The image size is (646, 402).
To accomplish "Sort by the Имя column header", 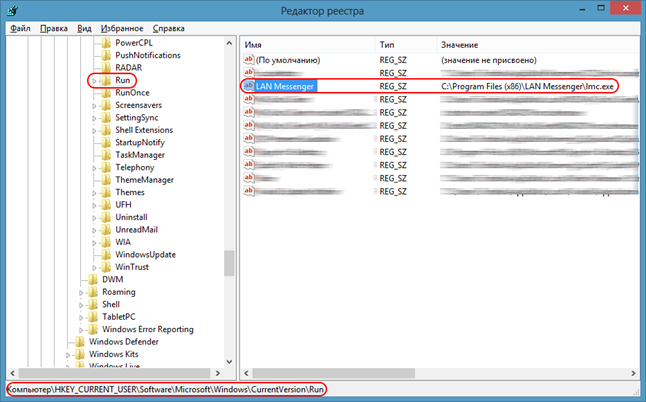I will click(x=307, y=45).
